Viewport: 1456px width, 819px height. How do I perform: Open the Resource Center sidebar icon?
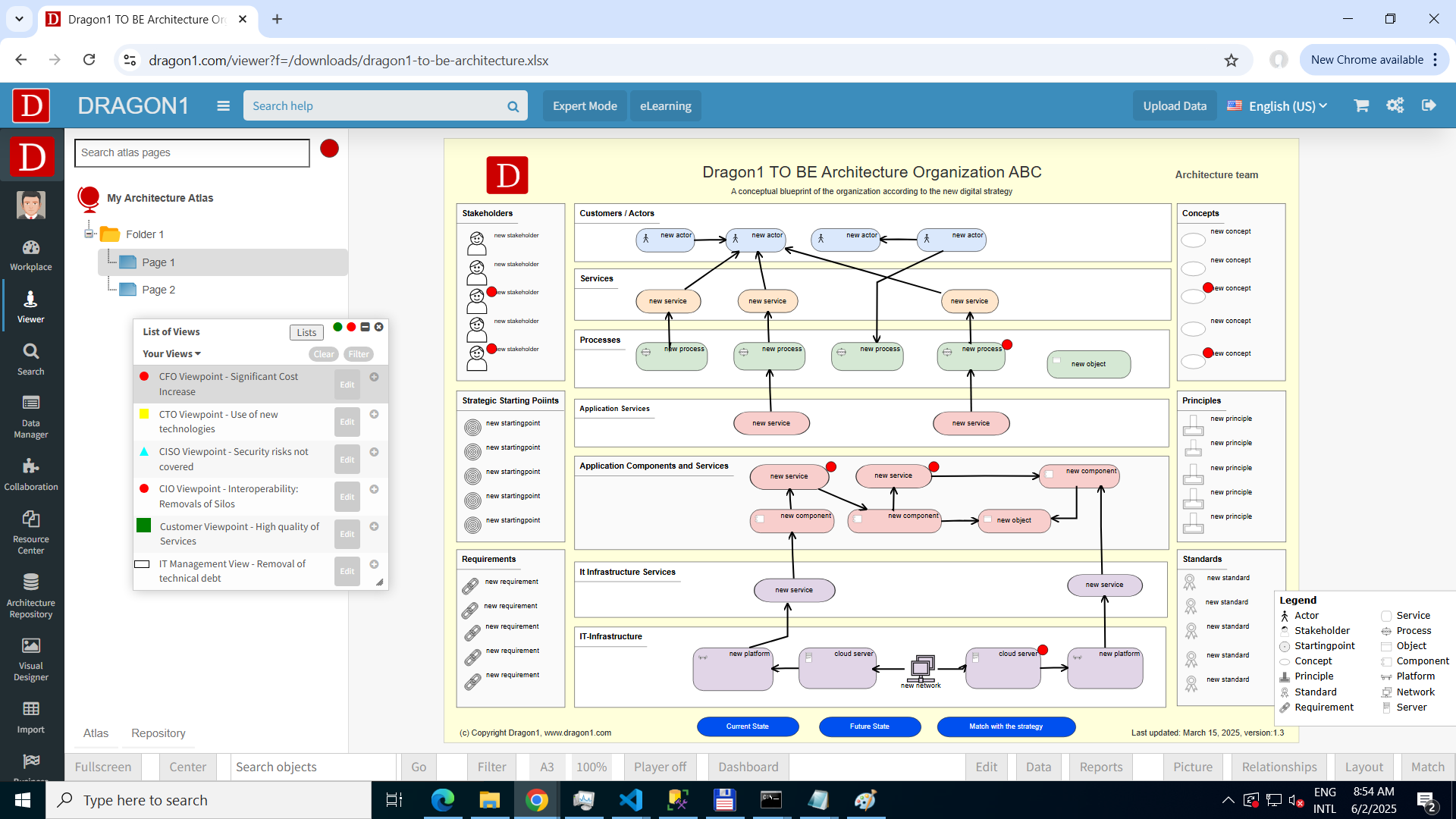pyautogui.click(x=31, y=532)
